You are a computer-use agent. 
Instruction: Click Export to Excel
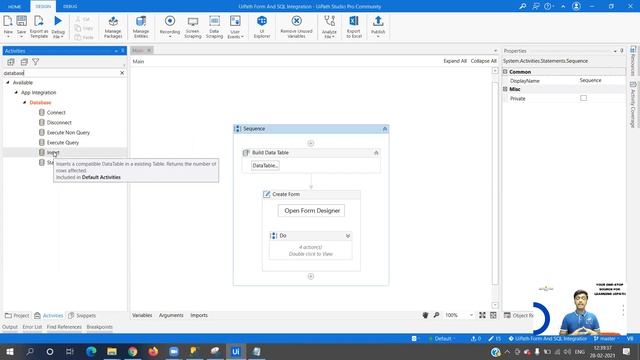pyautogui.click(x=354, y=27)
